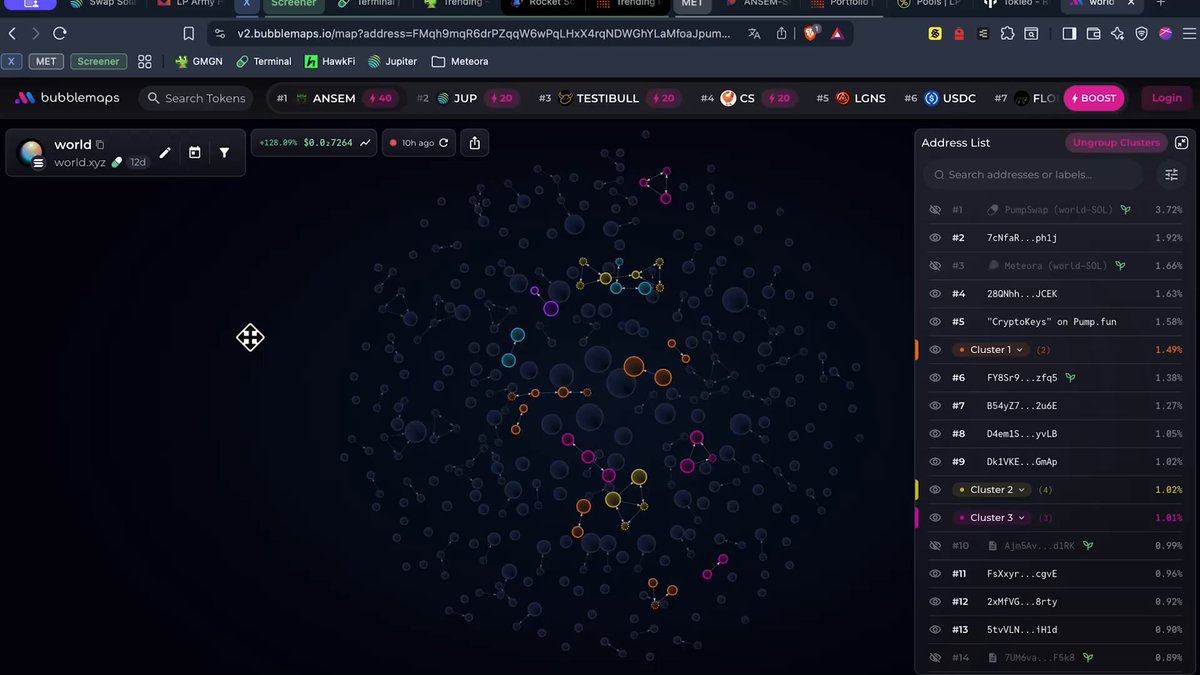This screenshot has width=1200, height=675.
Task: Hide address #2 7cNfaR...ph1j
Action: 935,238
